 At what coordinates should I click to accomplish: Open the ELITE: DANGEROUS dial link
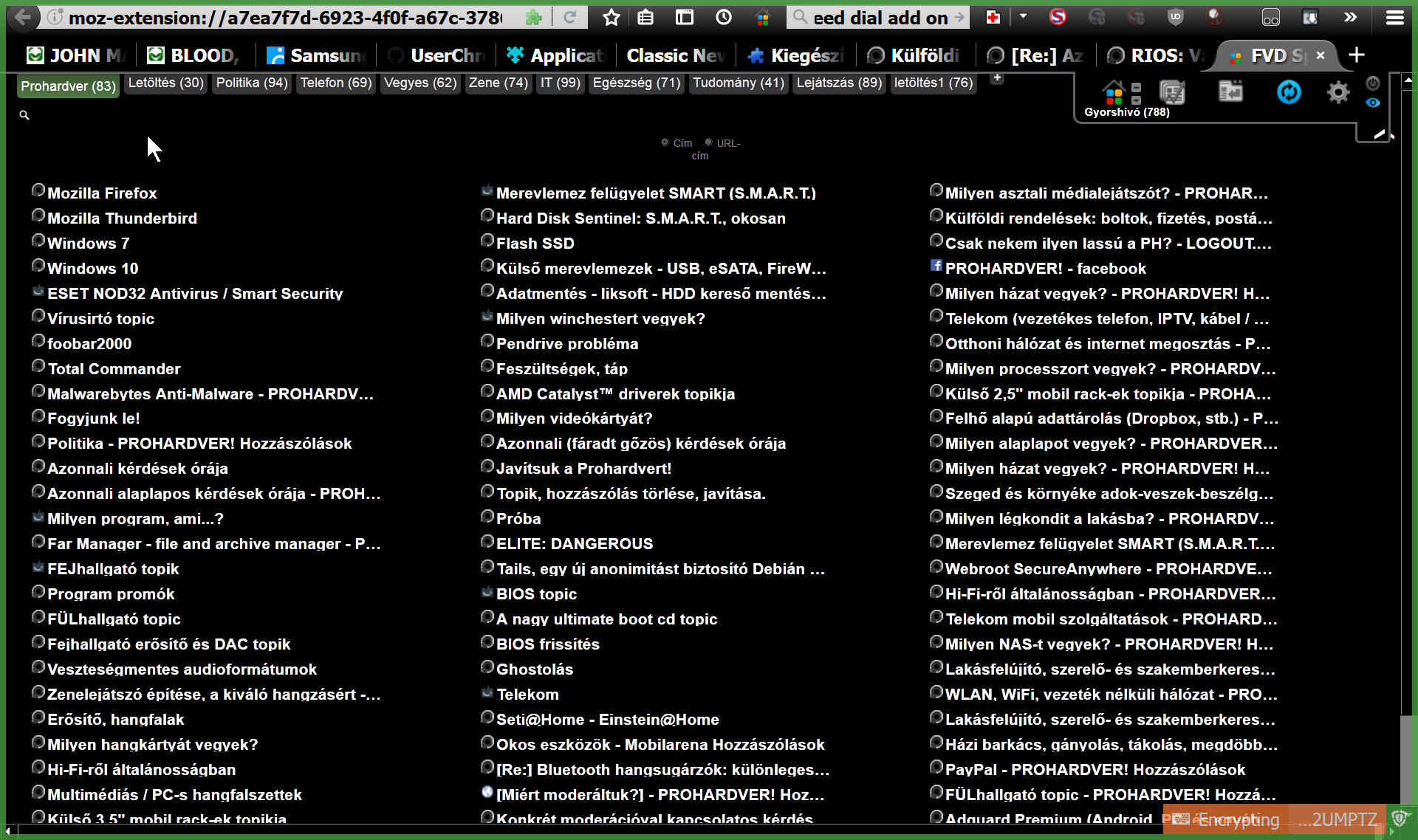(x=575, y=544)
